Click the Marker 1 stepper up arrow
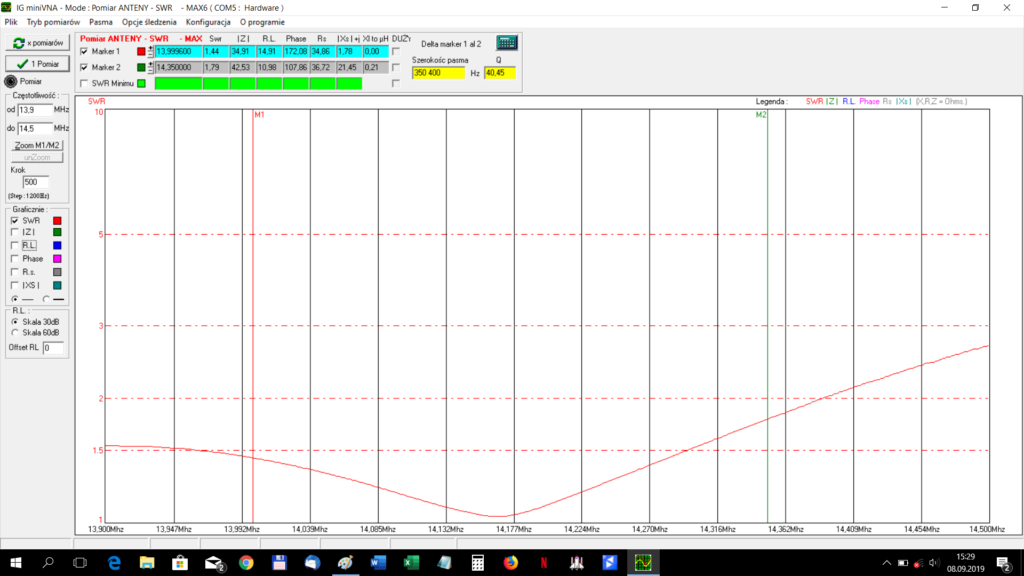The image size is (1024, 576). 151,46
